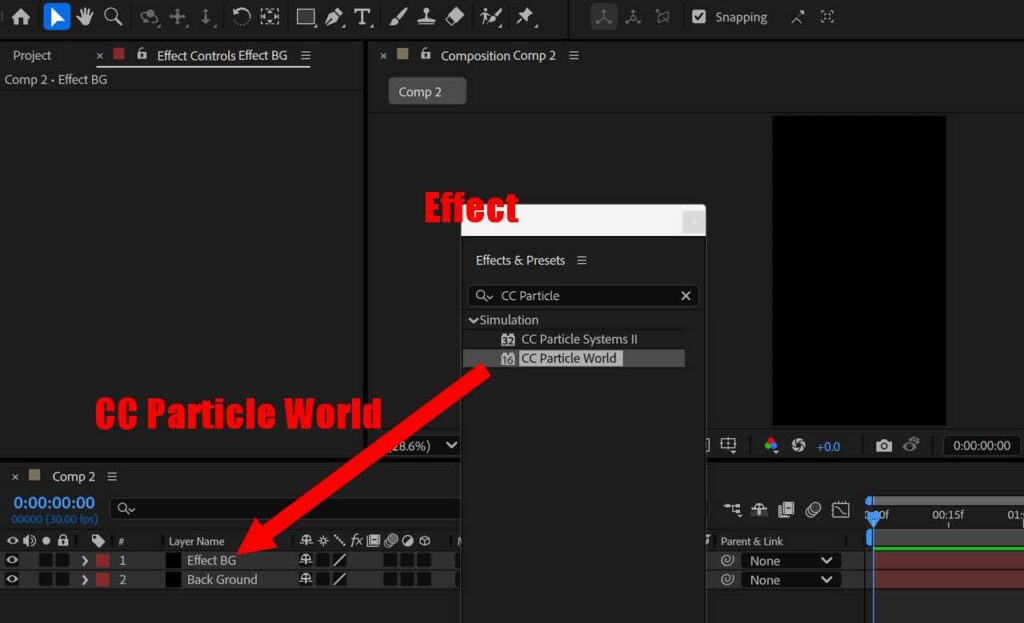Choose Local Axis mode icon
This screenshot has width=1024, height=623.
[x=603, y=17]
